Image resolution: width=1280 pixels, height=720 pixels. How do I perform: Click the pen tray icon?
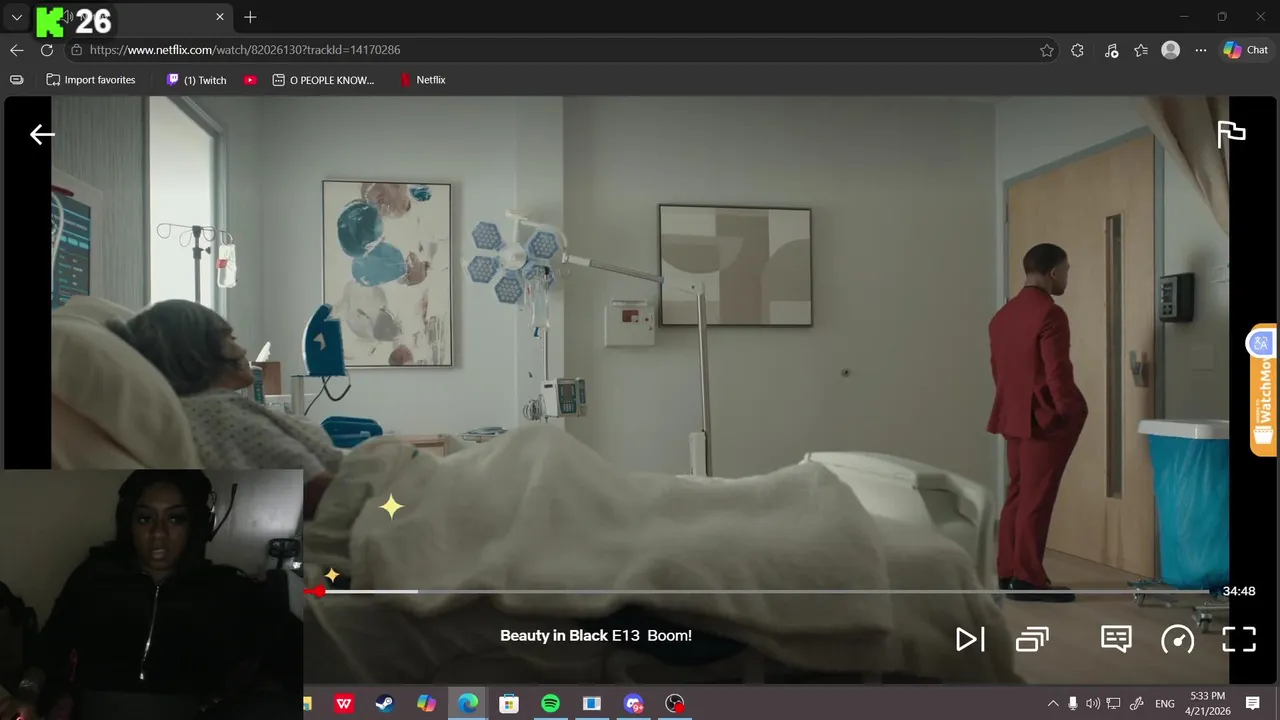(1136, 704)
